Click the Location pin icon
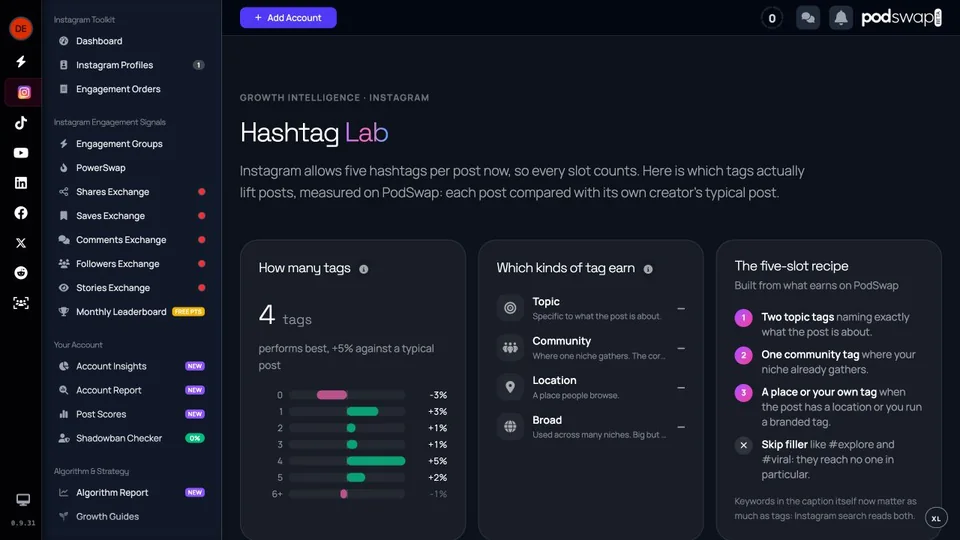 click(x=510, y=387)
